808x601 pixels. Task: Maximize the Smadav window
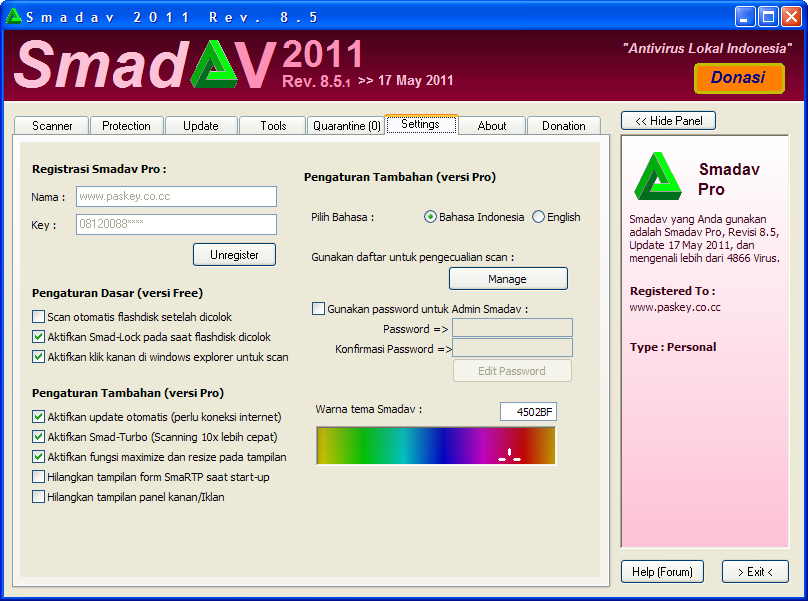(x=768, y=17)
